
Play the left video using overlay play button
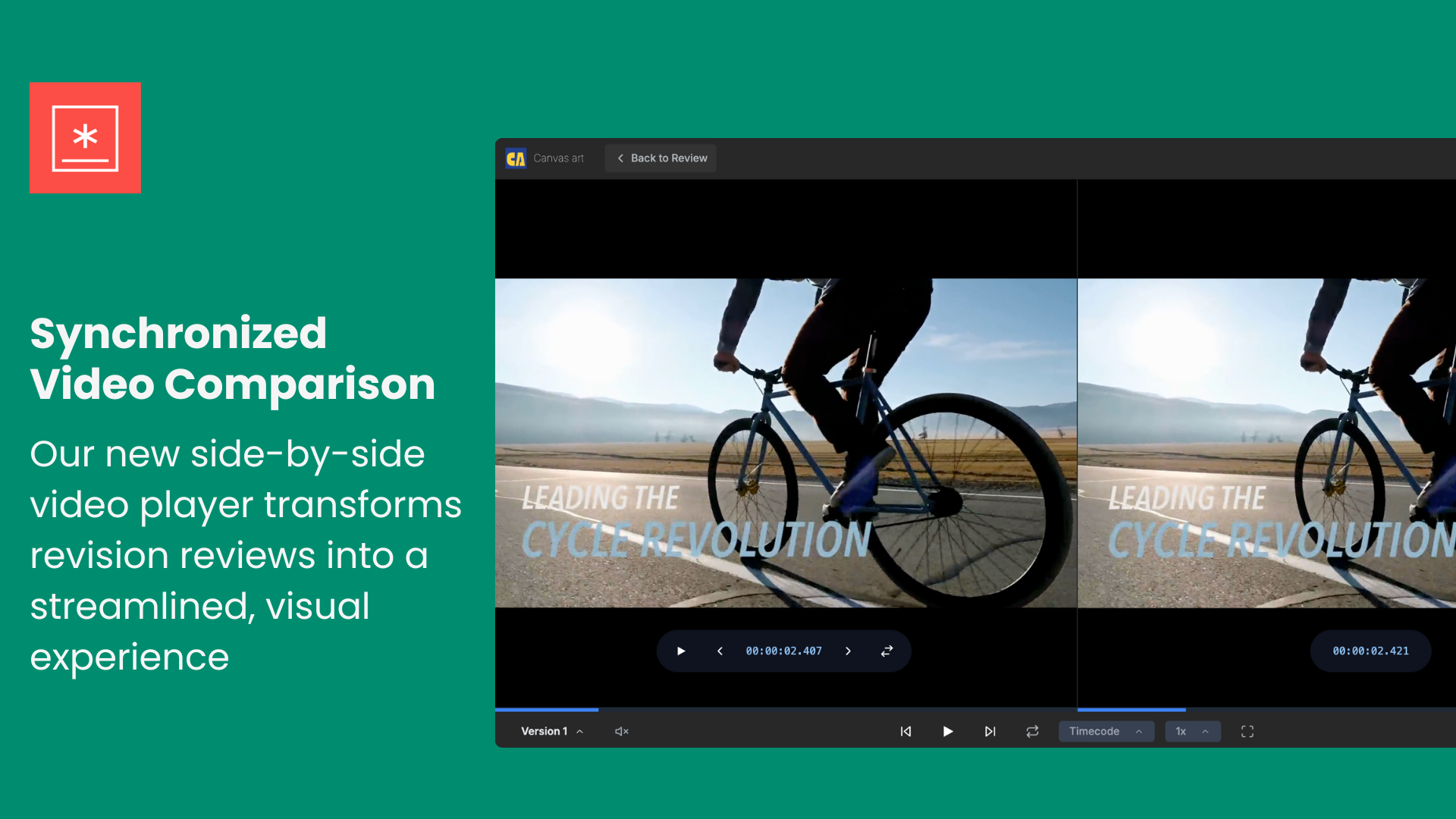pyautogui.click(x=681, y=651)
